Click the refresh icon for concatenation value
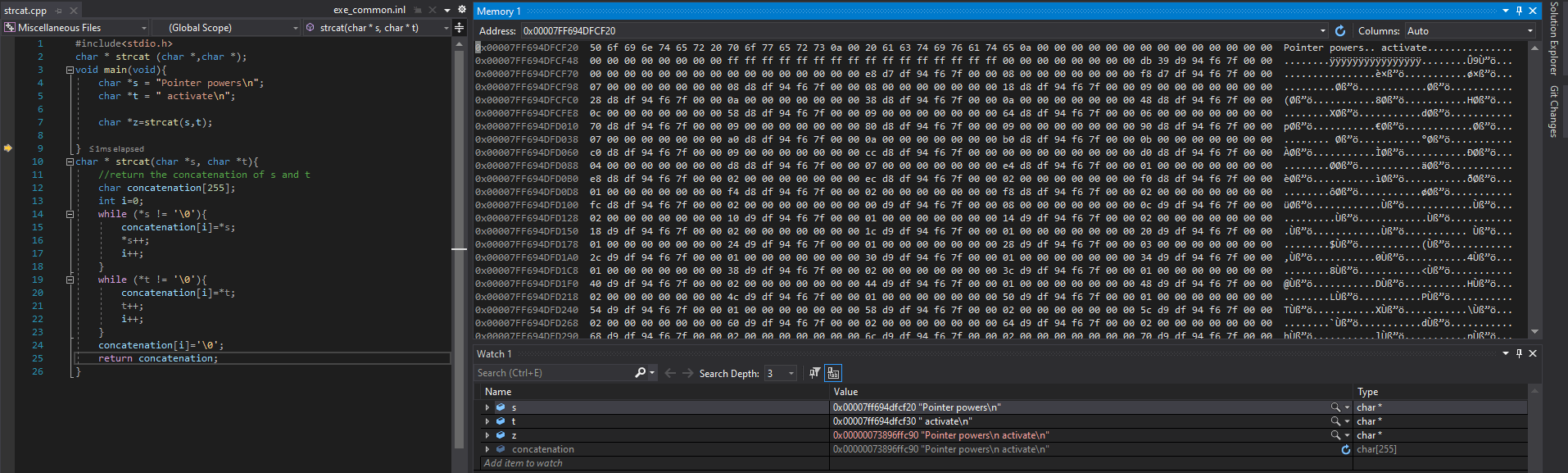The image size is (1568, 473). [x=1345, y=450]
